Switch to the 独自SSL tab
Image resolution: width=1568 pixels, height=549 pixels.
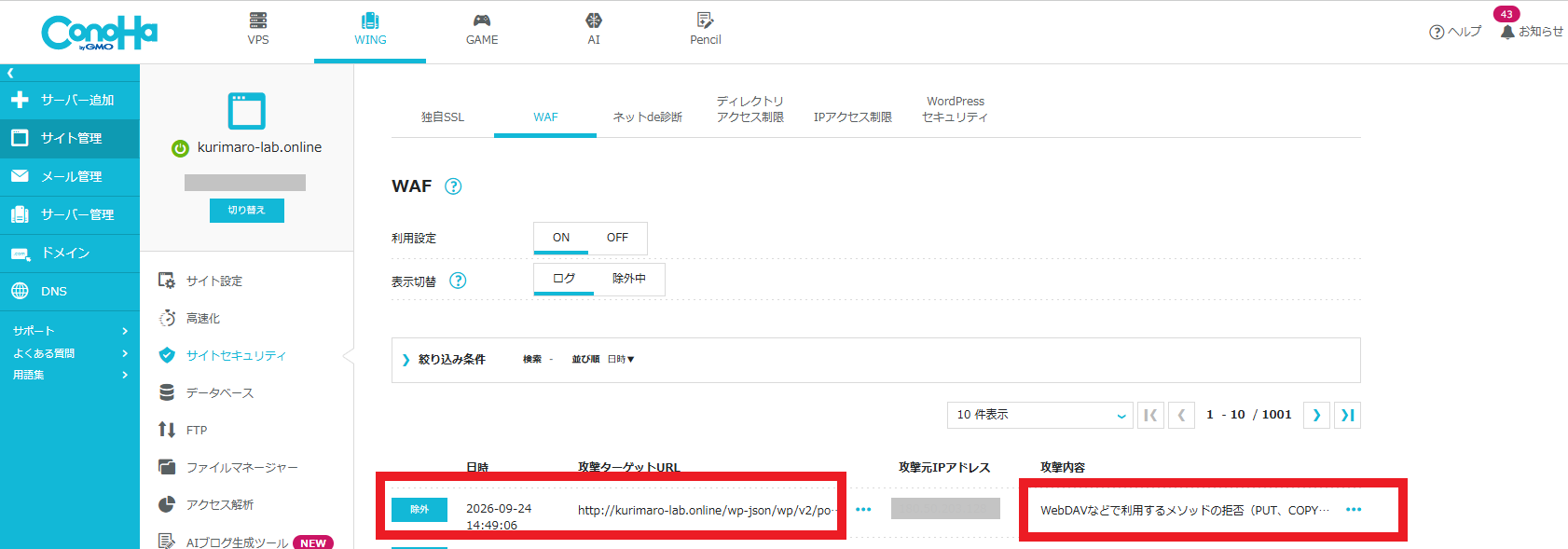443,117
